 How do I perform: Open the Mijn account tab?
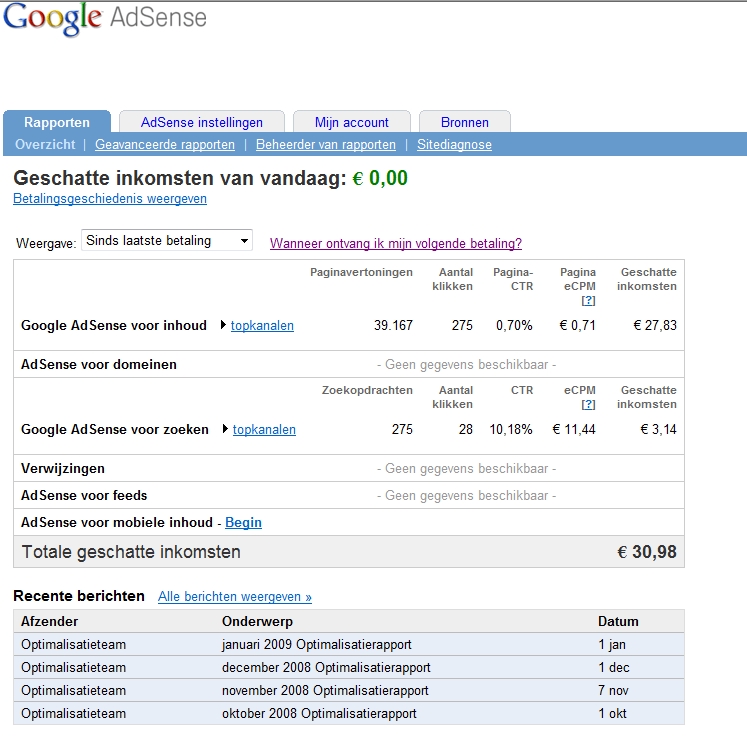(x=352, y=122)
